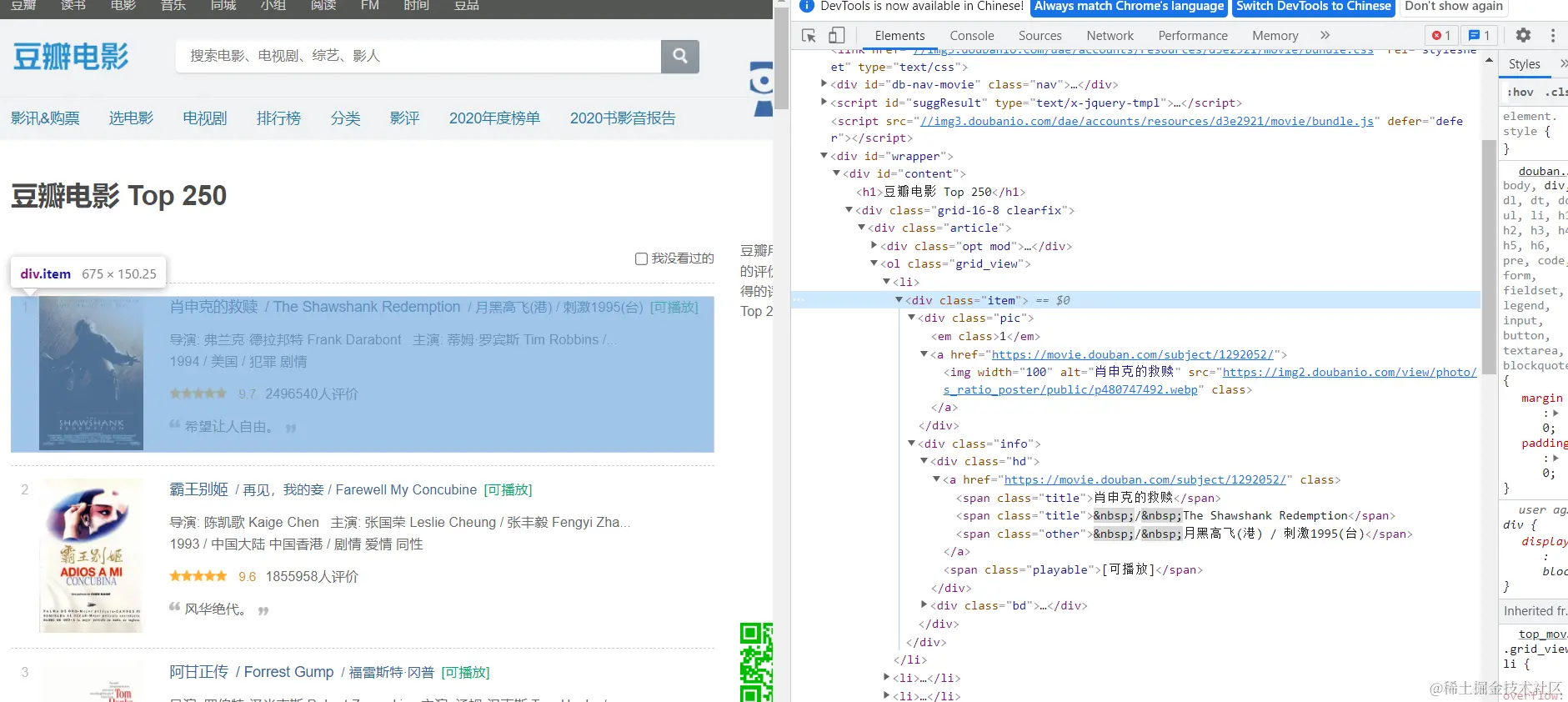Open 排行榜 navigation link
The image size is (1568, 702).
(x=278, y=118)
